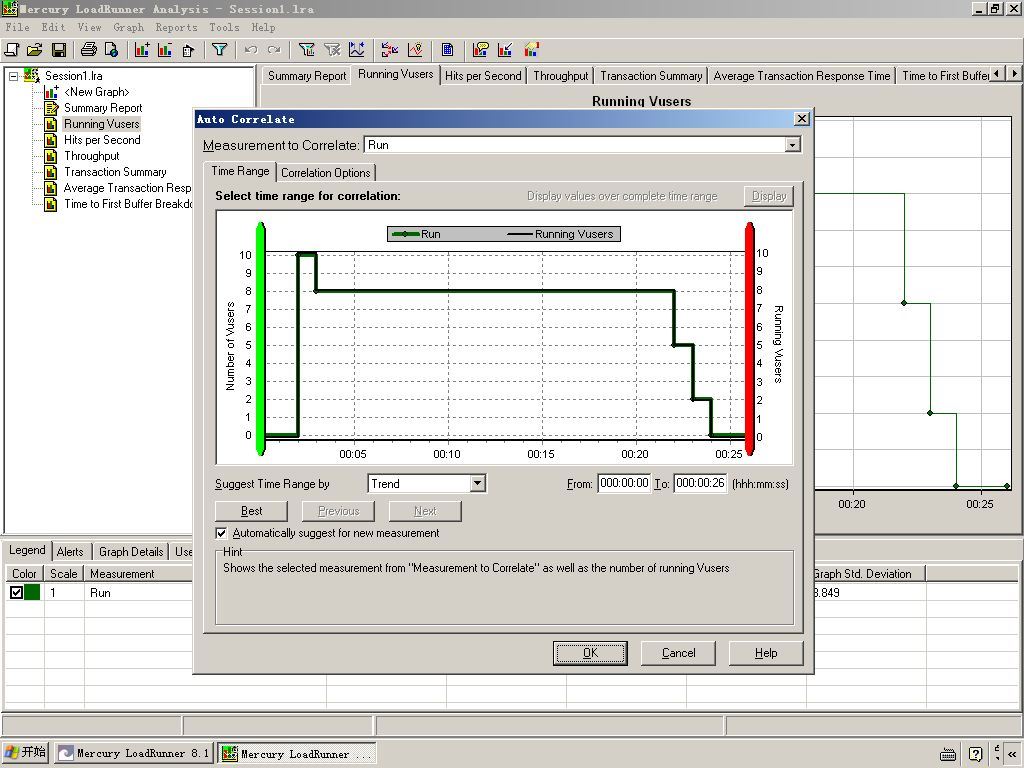The height and width of the screenshot is (768, 1024).
Task: Expand hidden tray icons chevron
Action: pos(1012,754)
